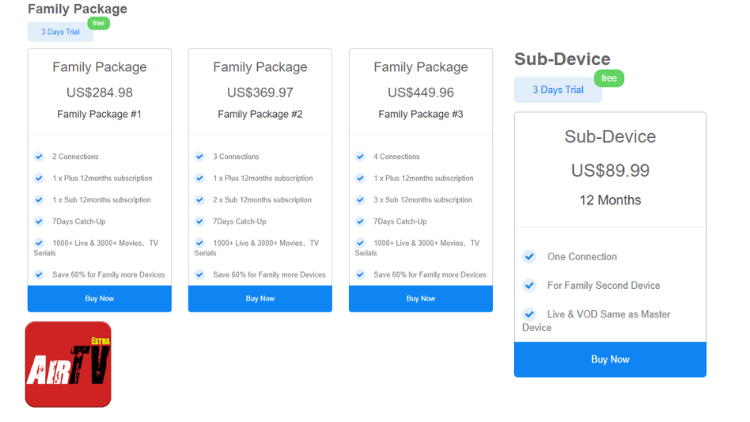Viewport: 750px width, 422px height.
Task: Select the 3 Days Trial tab under Sub-Device
Action: [557, 90]
